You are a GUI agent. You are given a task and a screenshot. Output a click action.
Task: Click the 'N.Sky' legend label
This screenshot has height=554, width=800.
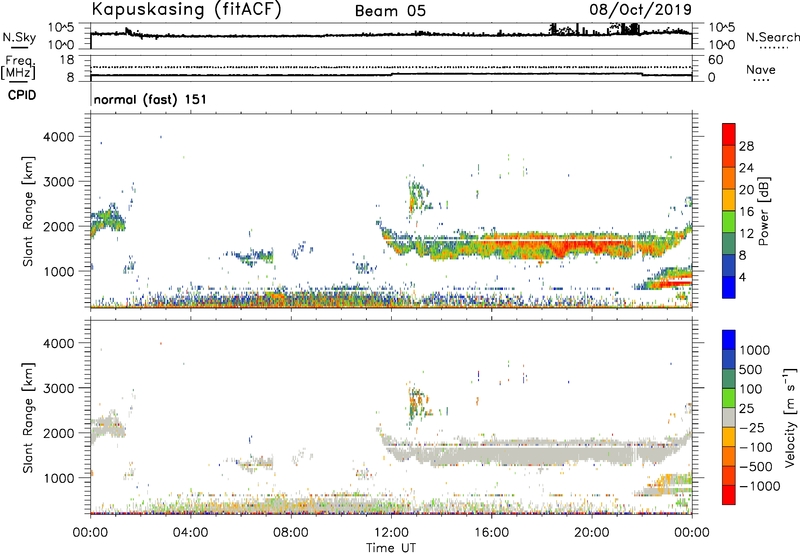tap(19, 37)
